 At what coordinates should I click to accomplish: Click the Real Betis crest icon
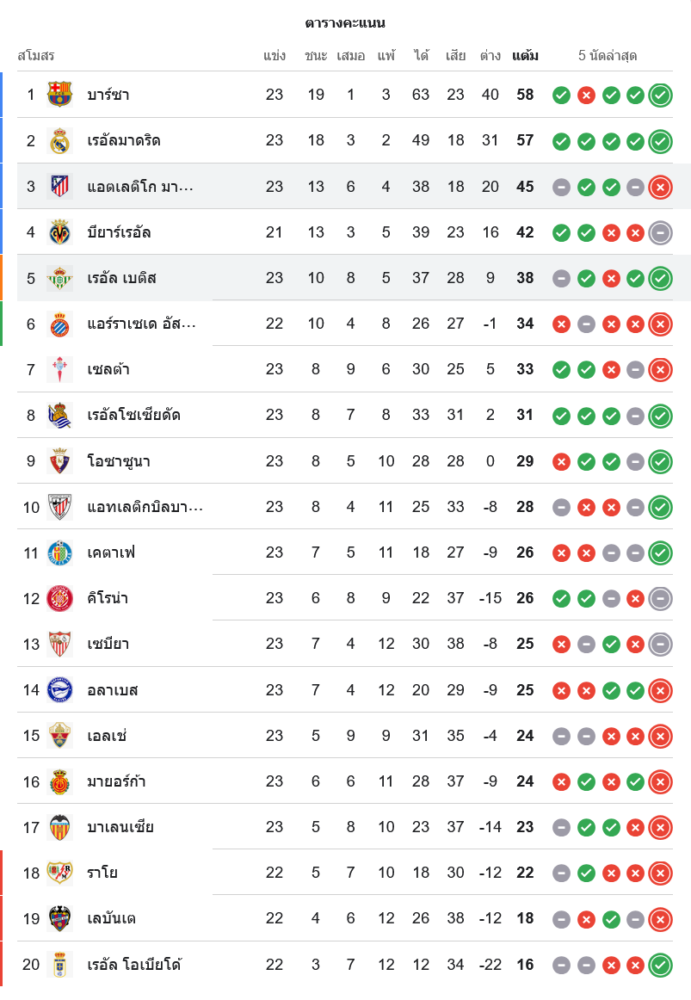coord(60,278)
